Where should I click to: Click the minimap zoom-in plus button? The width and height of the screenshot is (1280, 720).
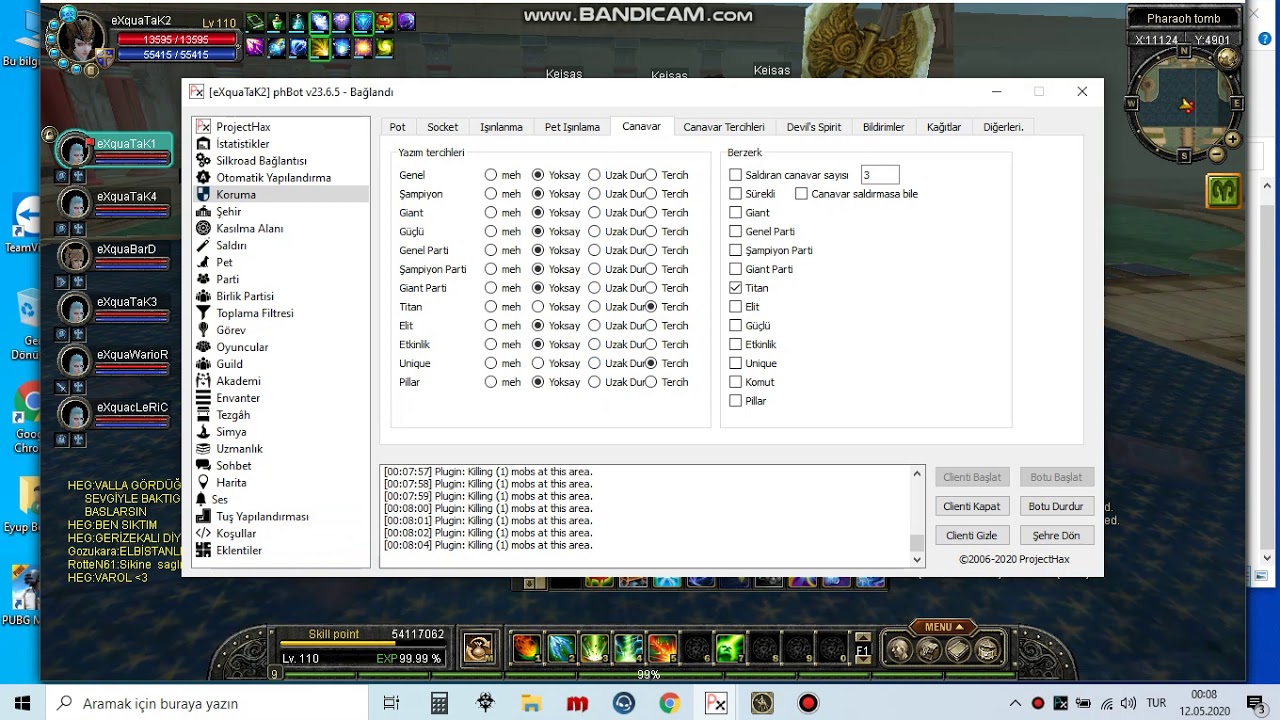[x=1232, y=140]
